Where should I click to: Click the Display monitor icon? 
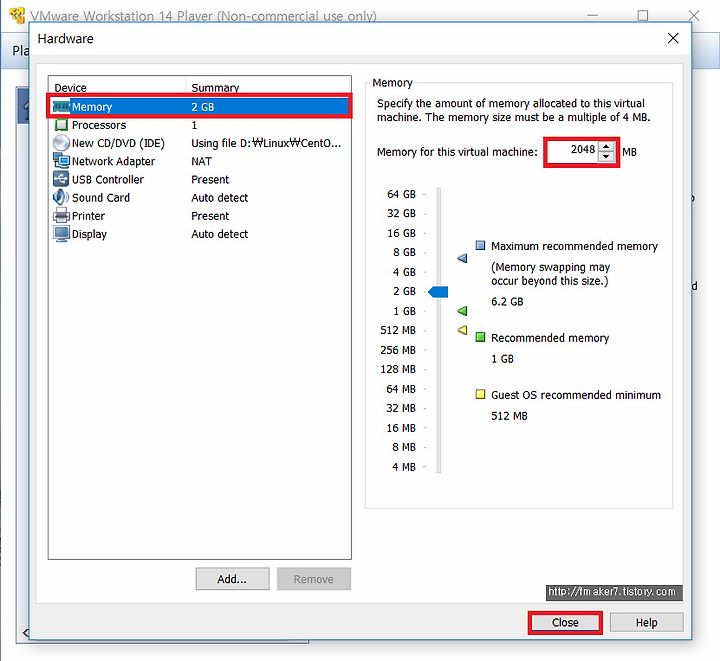point(61,234)
